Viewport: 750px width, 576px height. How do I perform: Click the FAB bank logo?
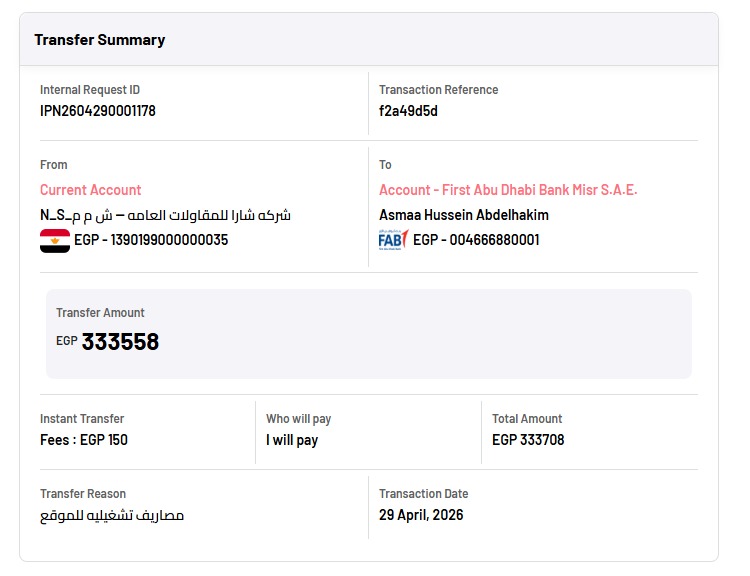click(393, 240)
